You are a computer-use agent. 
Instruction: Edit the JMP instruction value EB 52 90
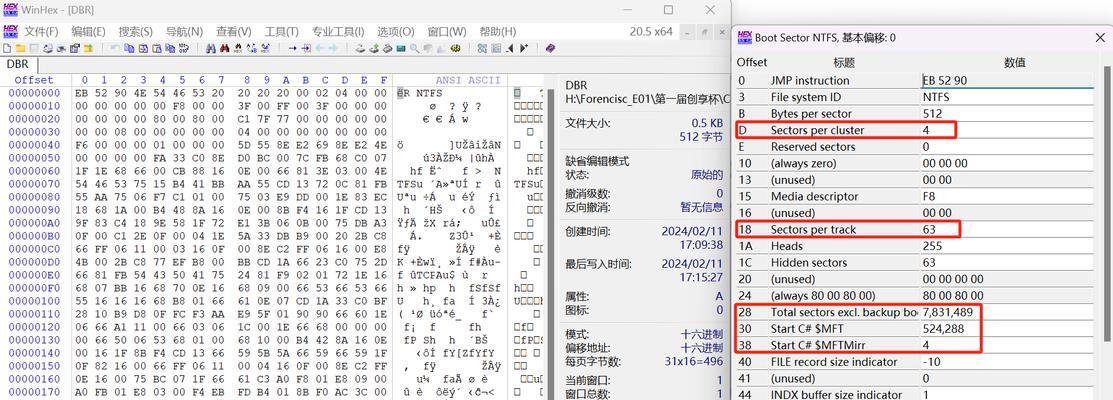(1007, 80)
